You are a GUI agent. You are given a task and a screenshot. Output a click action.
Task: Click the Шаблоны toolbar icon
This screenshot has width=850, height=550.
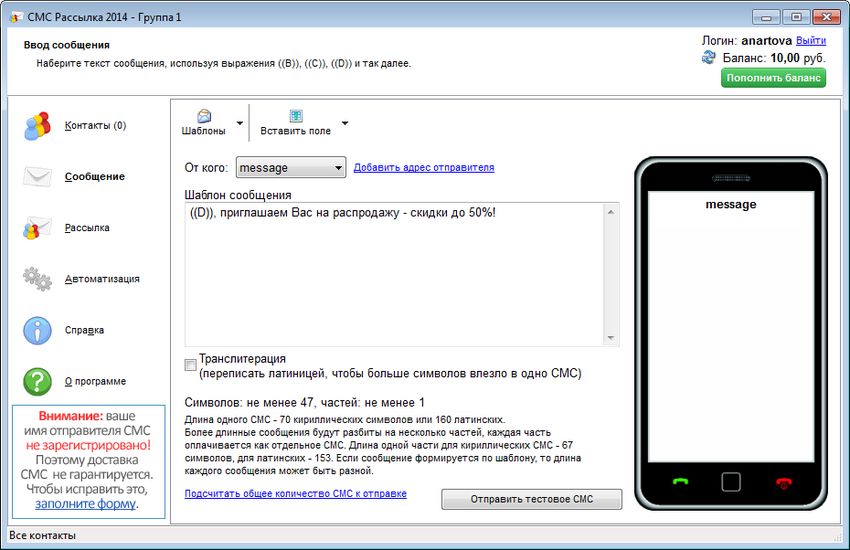click(x=204, y=116)
